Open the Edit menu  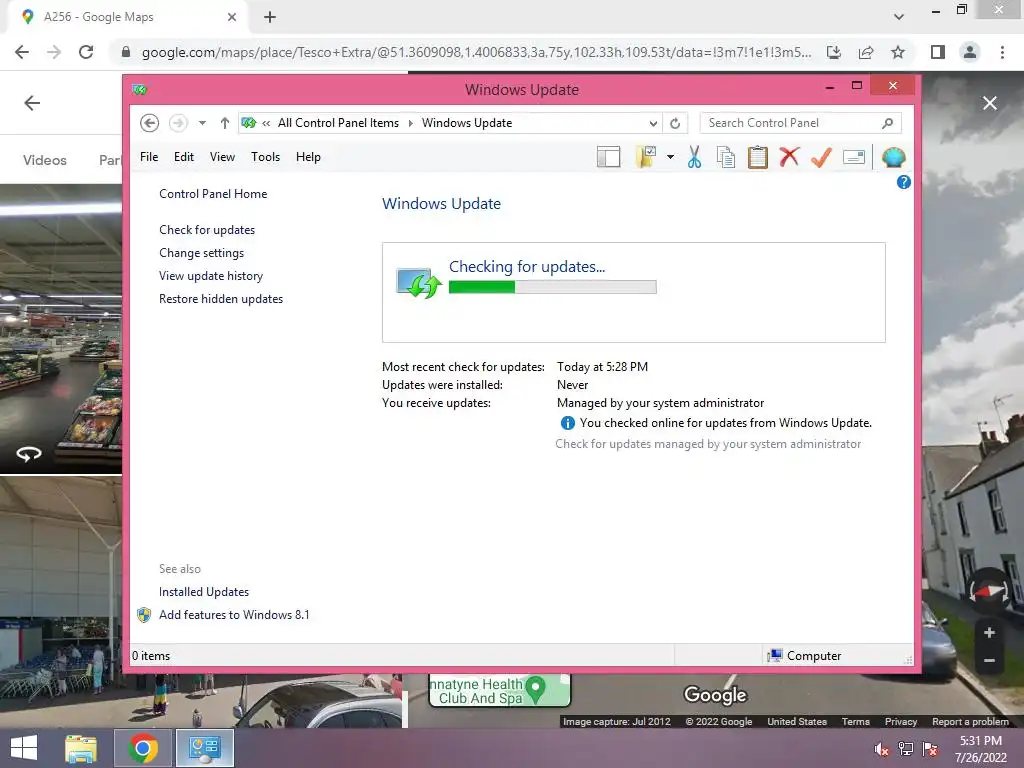[184, 157]
